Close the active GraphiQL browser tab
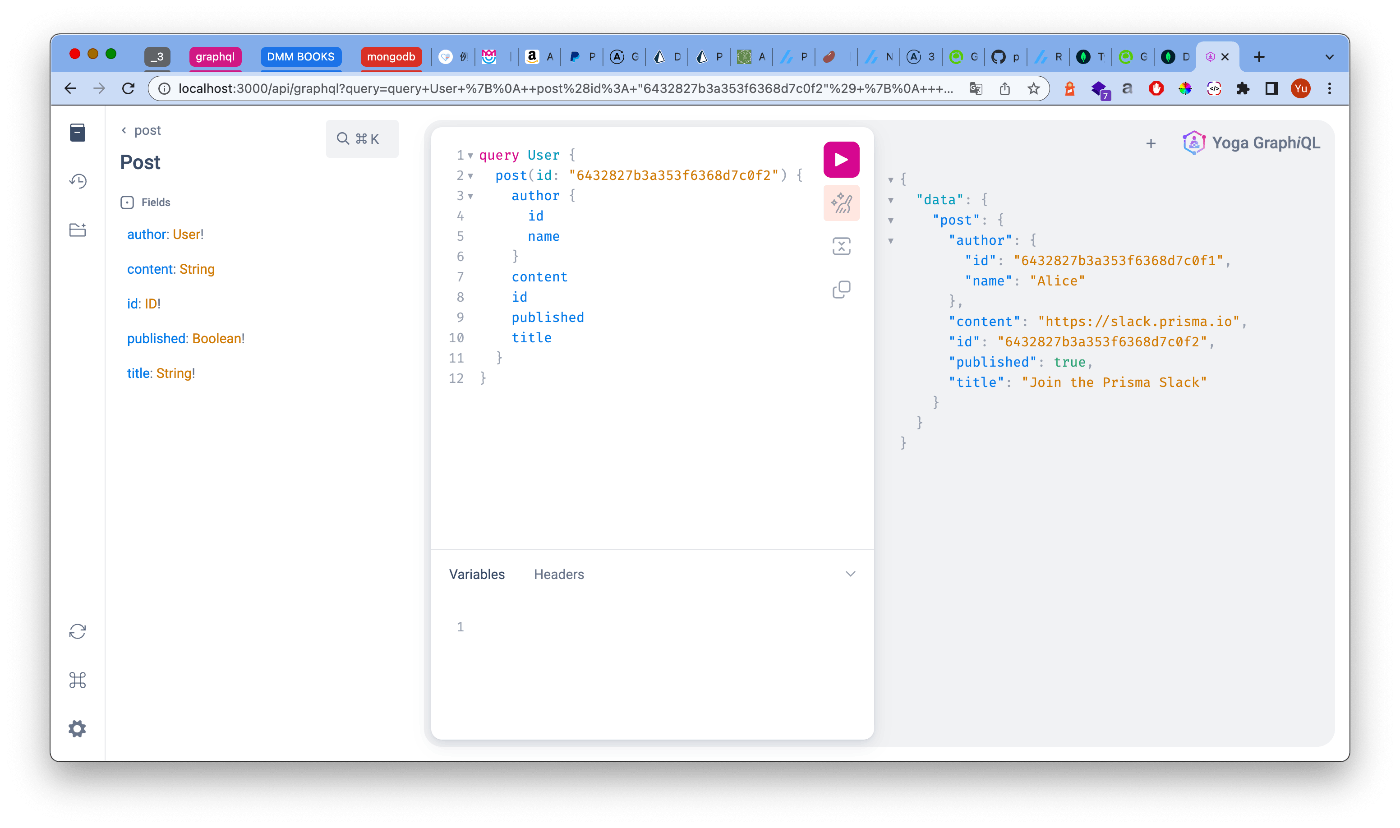1400x828 pixels. point(1225,57)
